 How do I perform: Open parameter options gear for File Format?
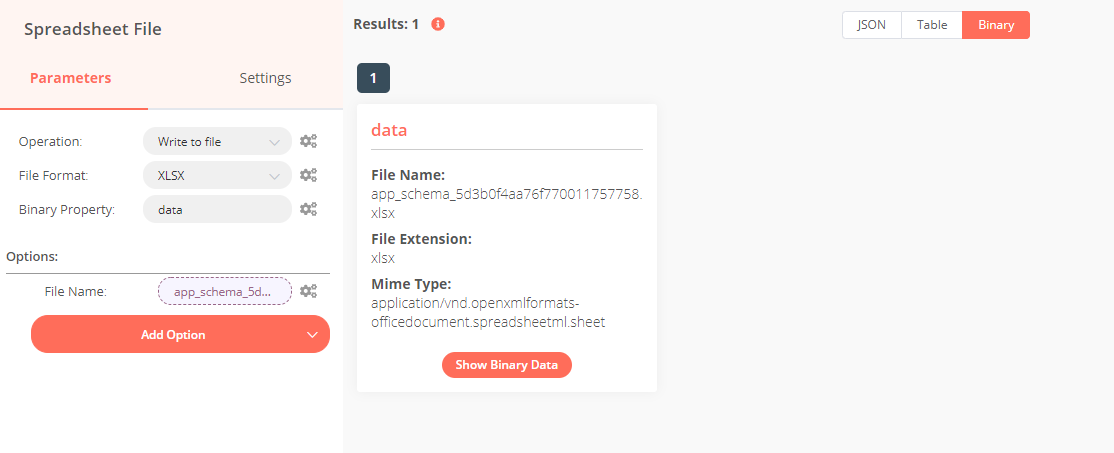click(x=308, y=176)
